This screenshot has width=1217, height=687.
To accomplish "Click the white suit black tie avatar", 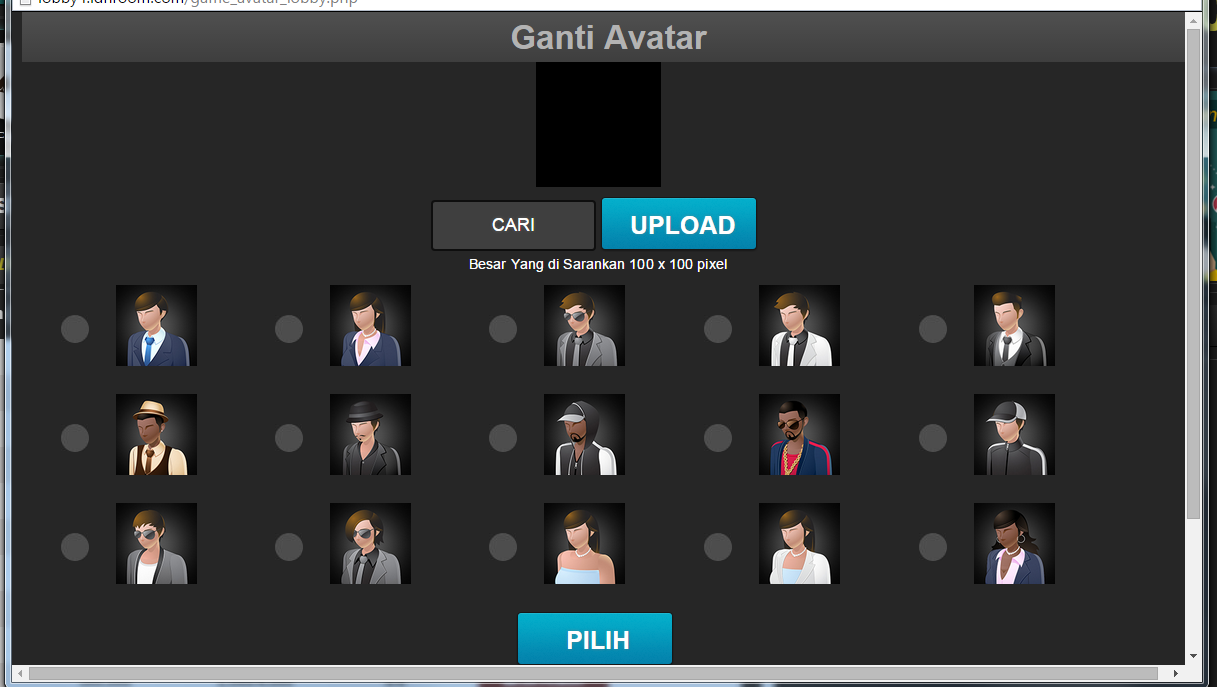I will coord(799,325).
